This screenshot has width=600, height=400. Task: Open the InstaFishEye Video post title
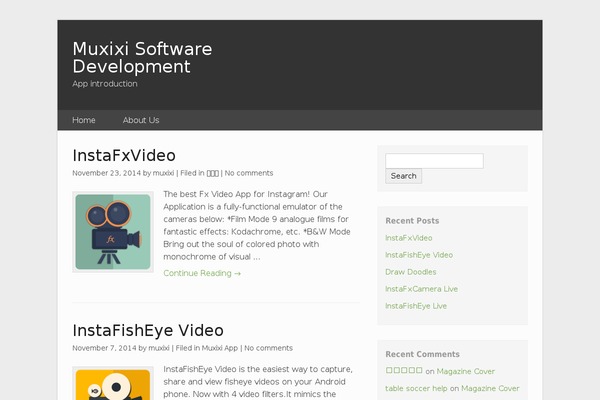point(148,330)
